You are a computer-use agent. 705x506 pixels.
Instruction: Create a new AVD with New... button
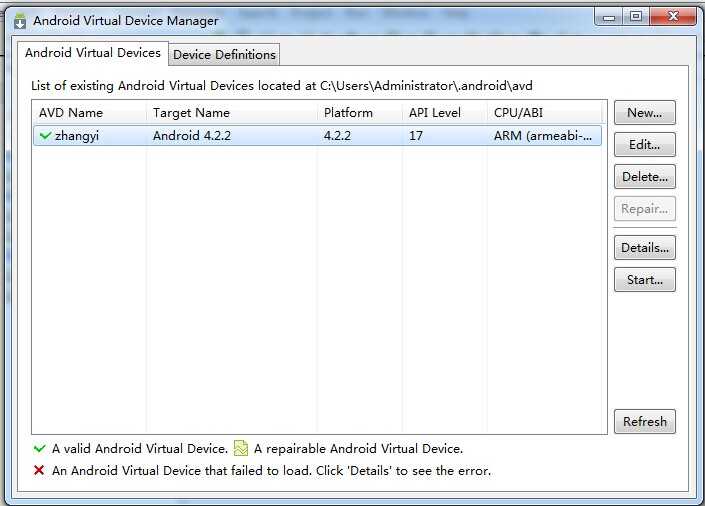coord(645,112)
